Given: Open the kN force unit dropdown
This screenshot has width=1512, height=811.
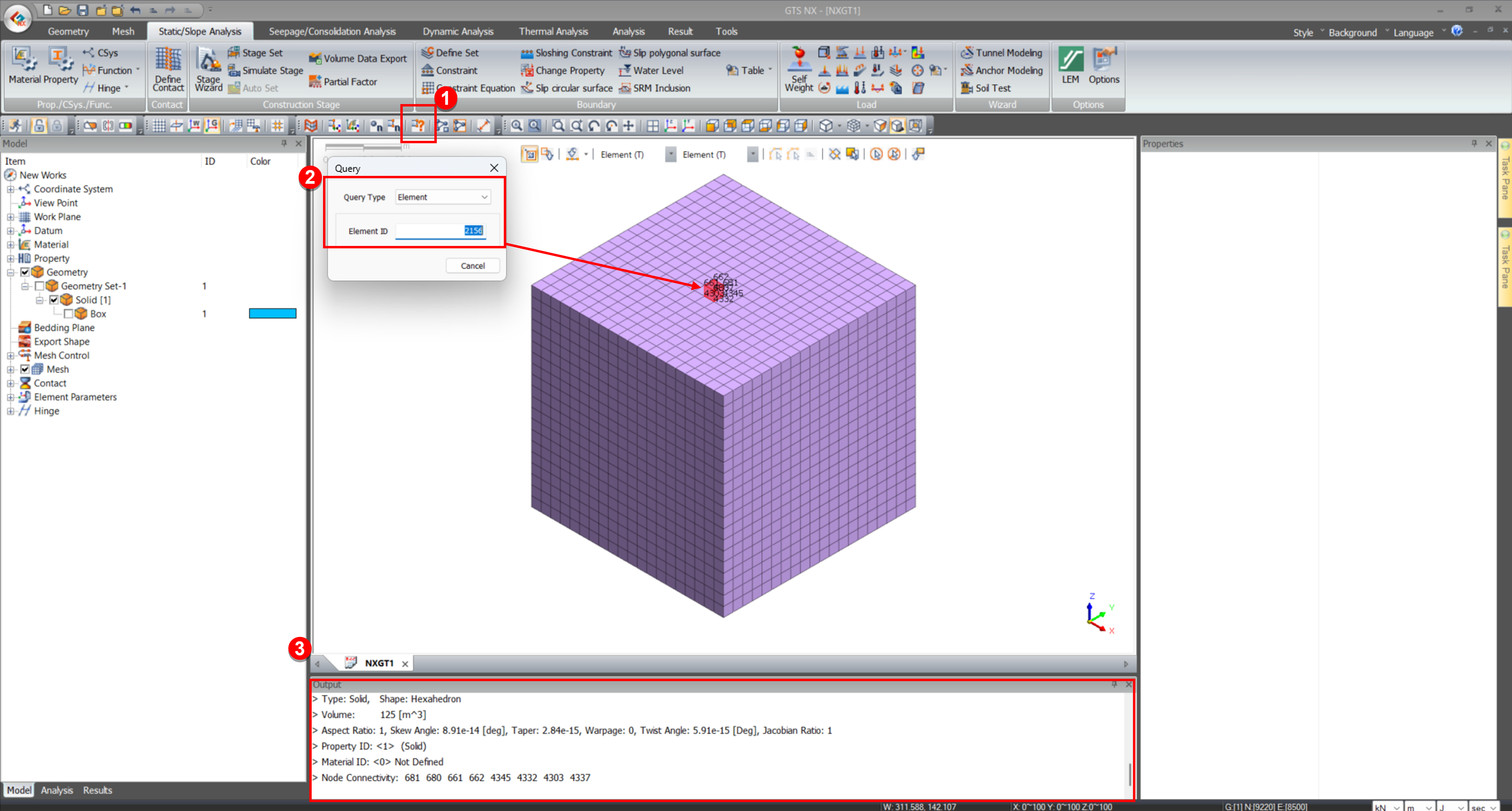Looking at the screenshot, I should tap(1388, 807).
